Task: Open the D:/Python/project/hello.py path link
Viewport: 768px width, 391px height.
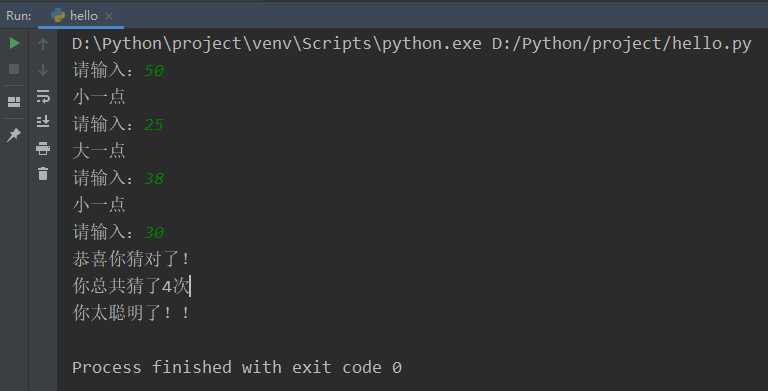Action: click(621, 44)
